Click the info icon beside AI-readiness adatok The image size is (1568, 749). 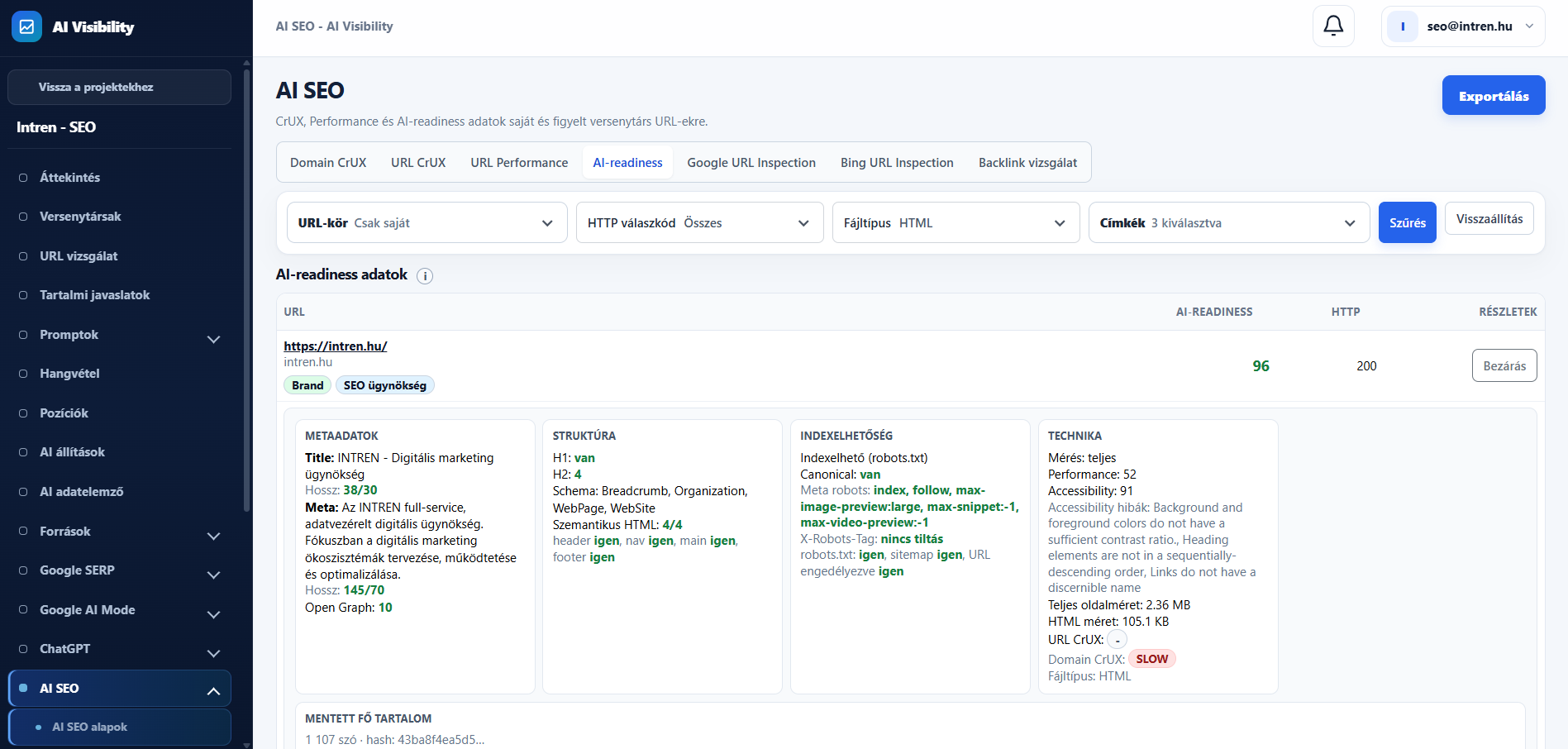point(425,276)
